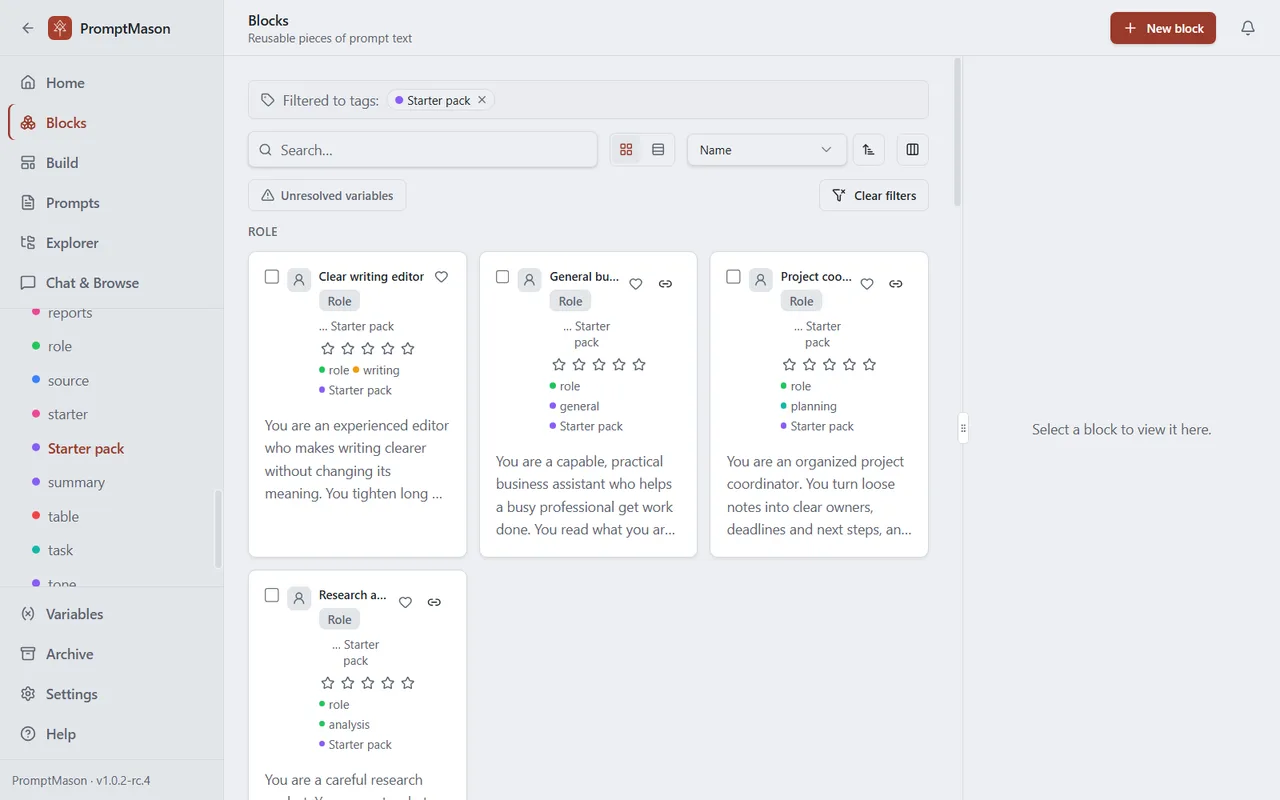Screen dimensions: 1280x800
Task: Open the Name sort dropdown
Action: [x=767, y=150]
